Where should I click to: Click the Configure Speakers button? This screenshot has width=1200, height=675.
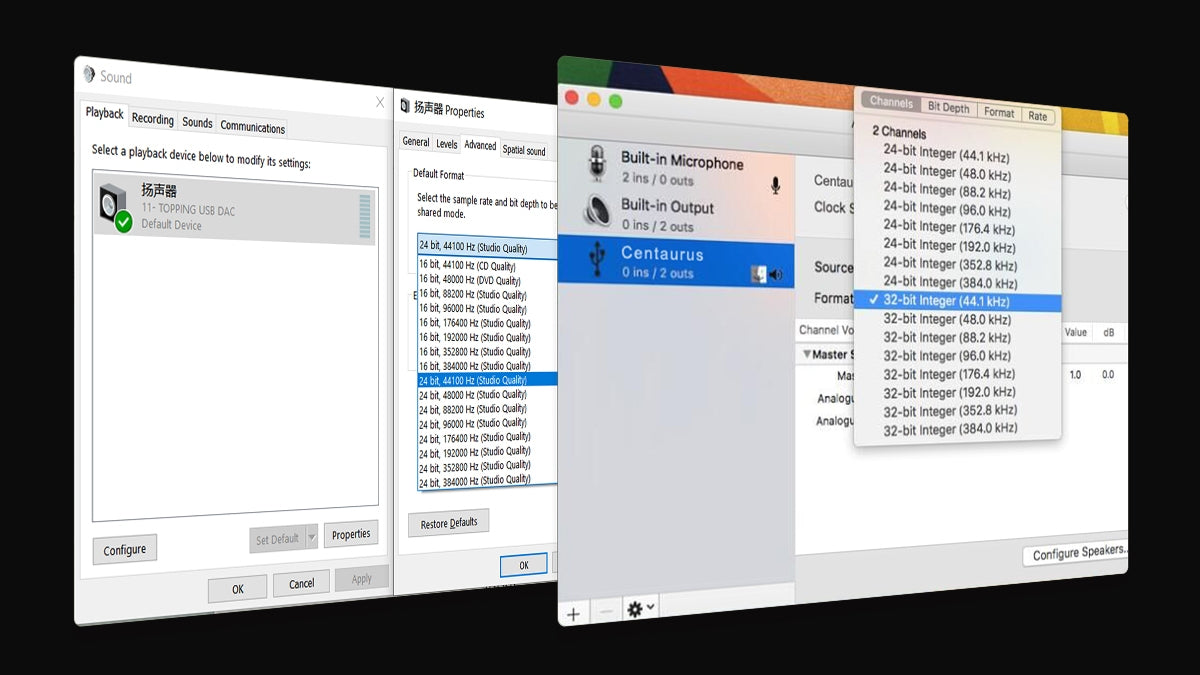(1078, 553)
